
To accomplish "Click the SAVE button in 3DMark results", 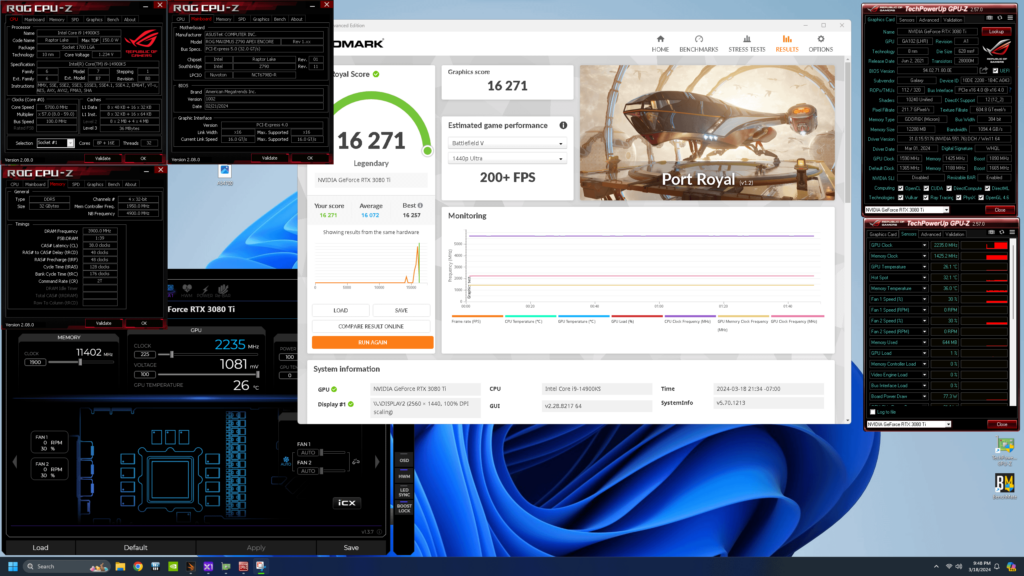I will 401,311.
